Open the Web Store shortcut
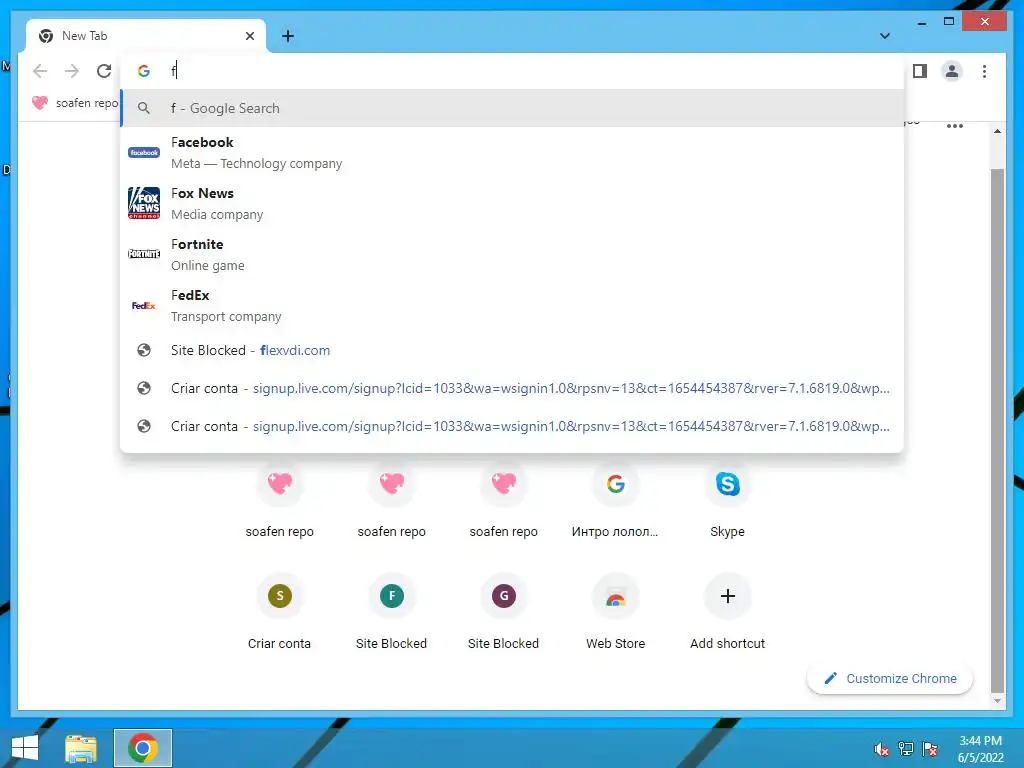This screenshot has height=768, width=1024. (x=615, y=613)
